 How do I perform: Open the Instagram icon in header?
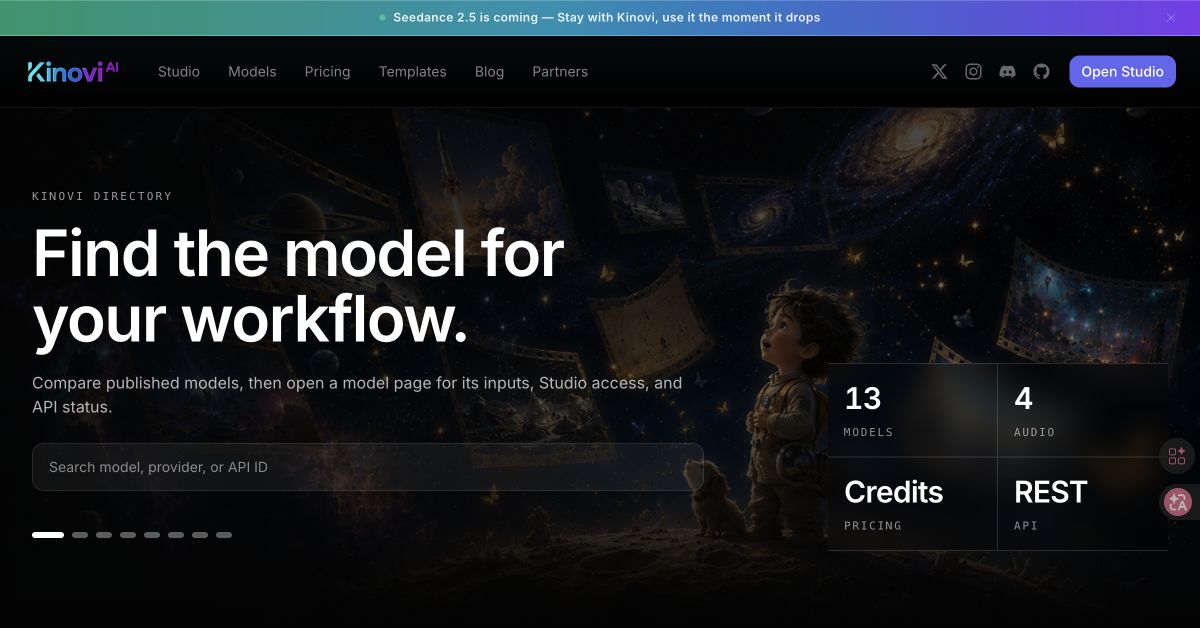973,72
